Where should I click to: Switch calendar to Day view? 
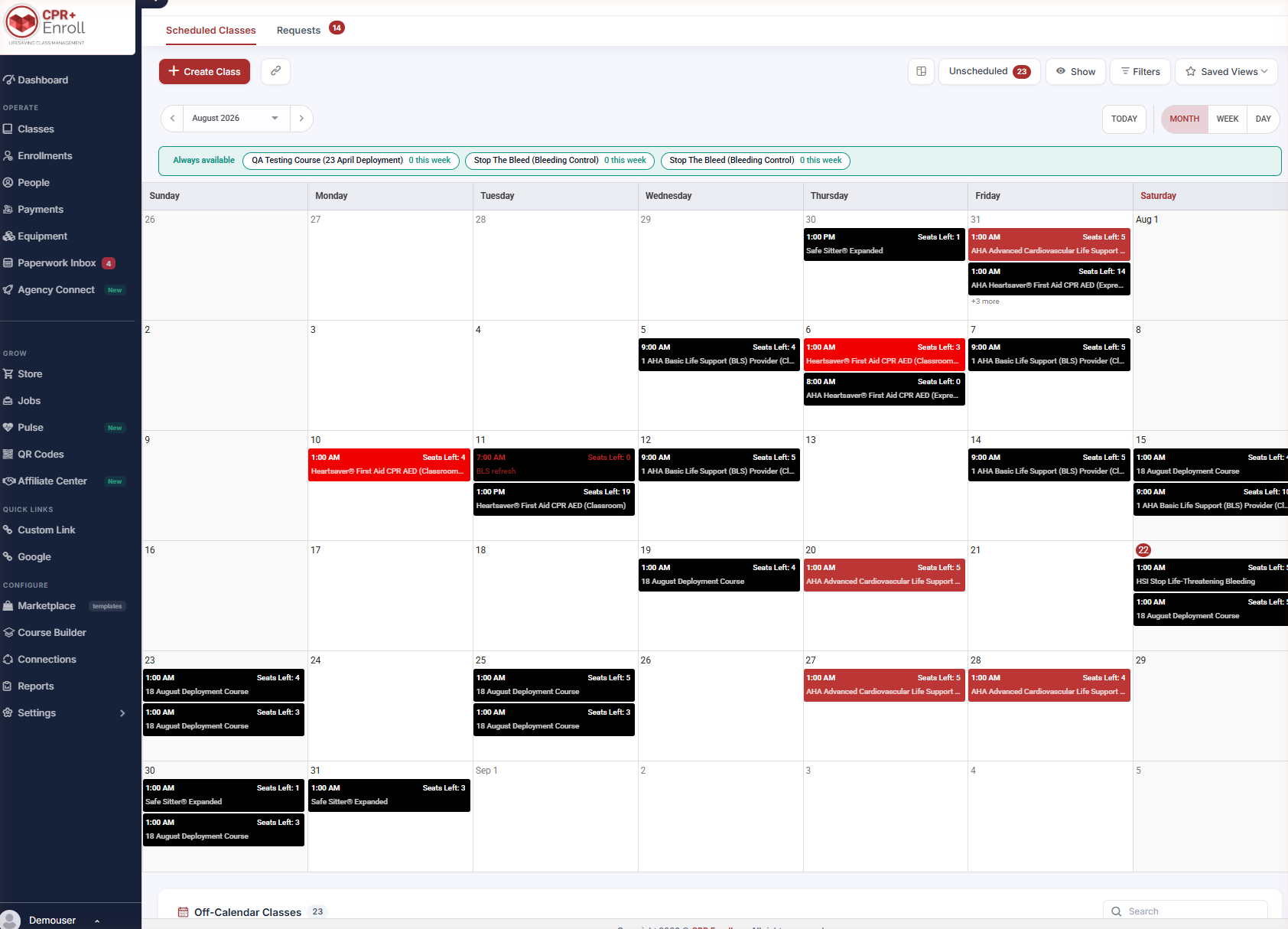pyautogui.click(x=1263, y=119)
